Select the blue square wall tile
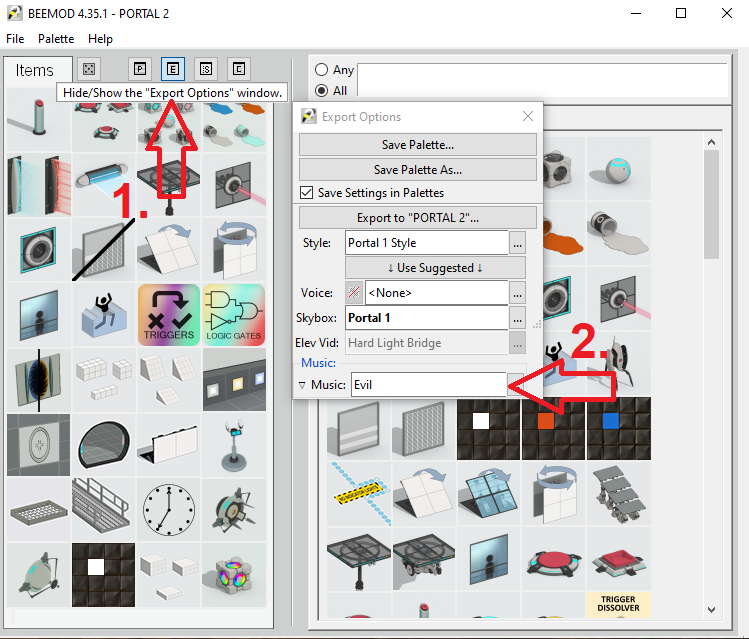The width and height of the screenshot is (749, 639). 619,429
